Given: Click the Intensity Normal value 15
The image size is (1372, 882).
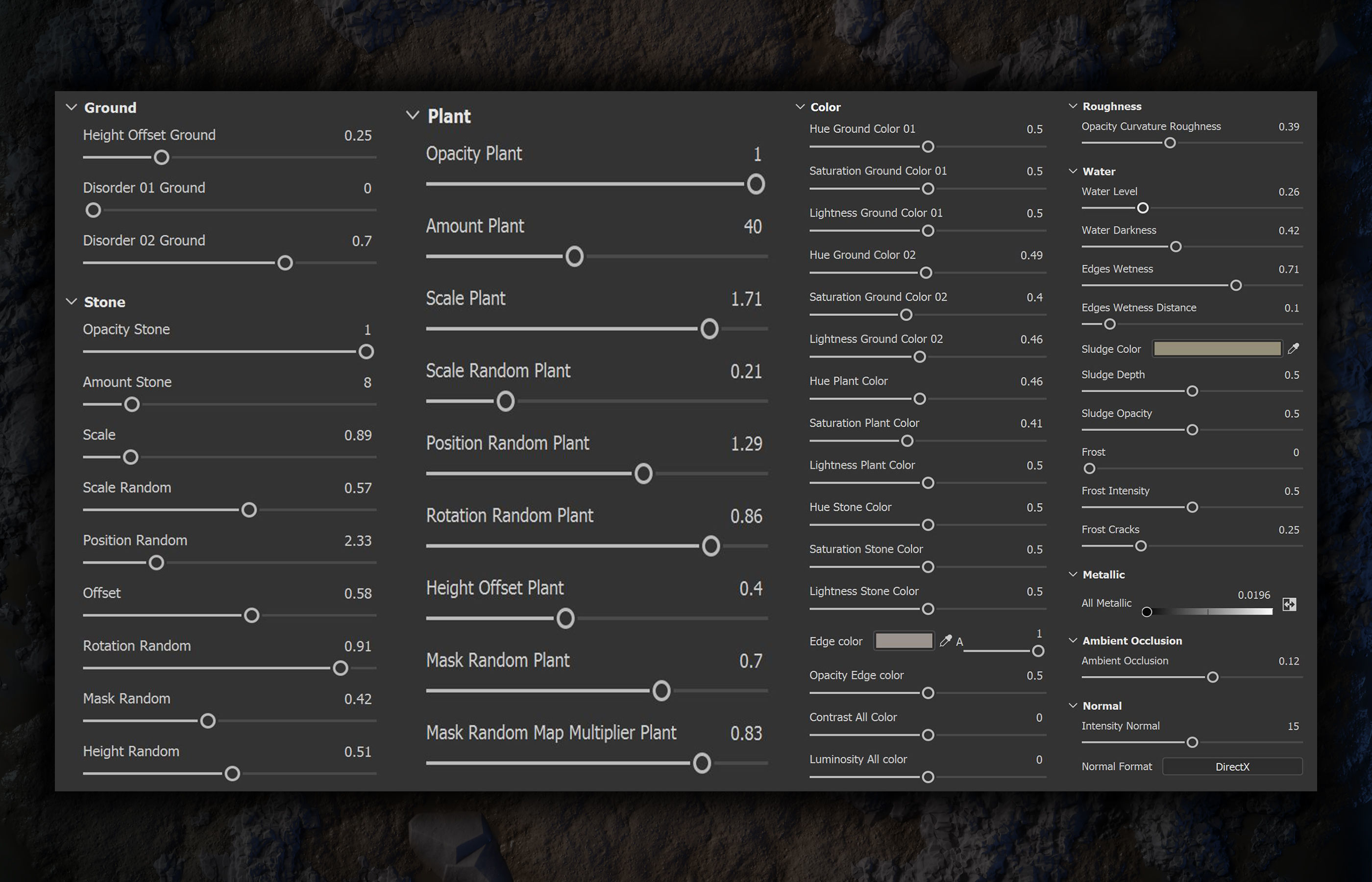Looking at the screenshot, I should pyautogui.click(x=1293, y=726).
